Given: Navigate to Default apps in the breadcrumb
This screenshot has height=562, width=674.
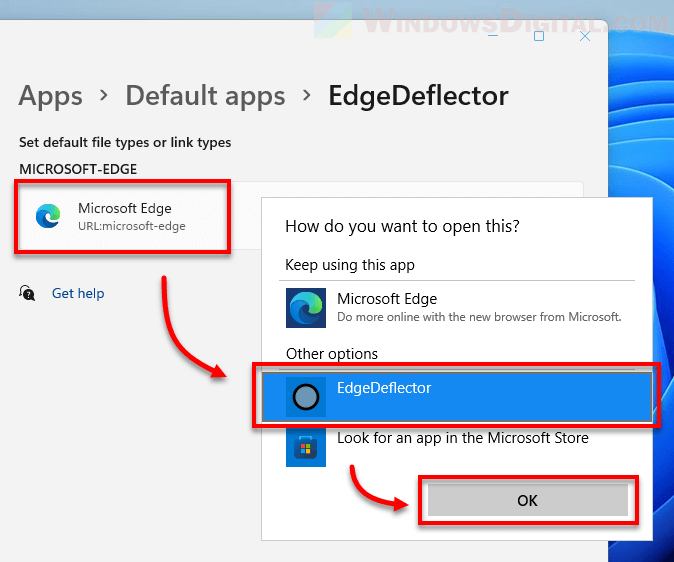Looking at the screenshot, I should tap(205, 95).
